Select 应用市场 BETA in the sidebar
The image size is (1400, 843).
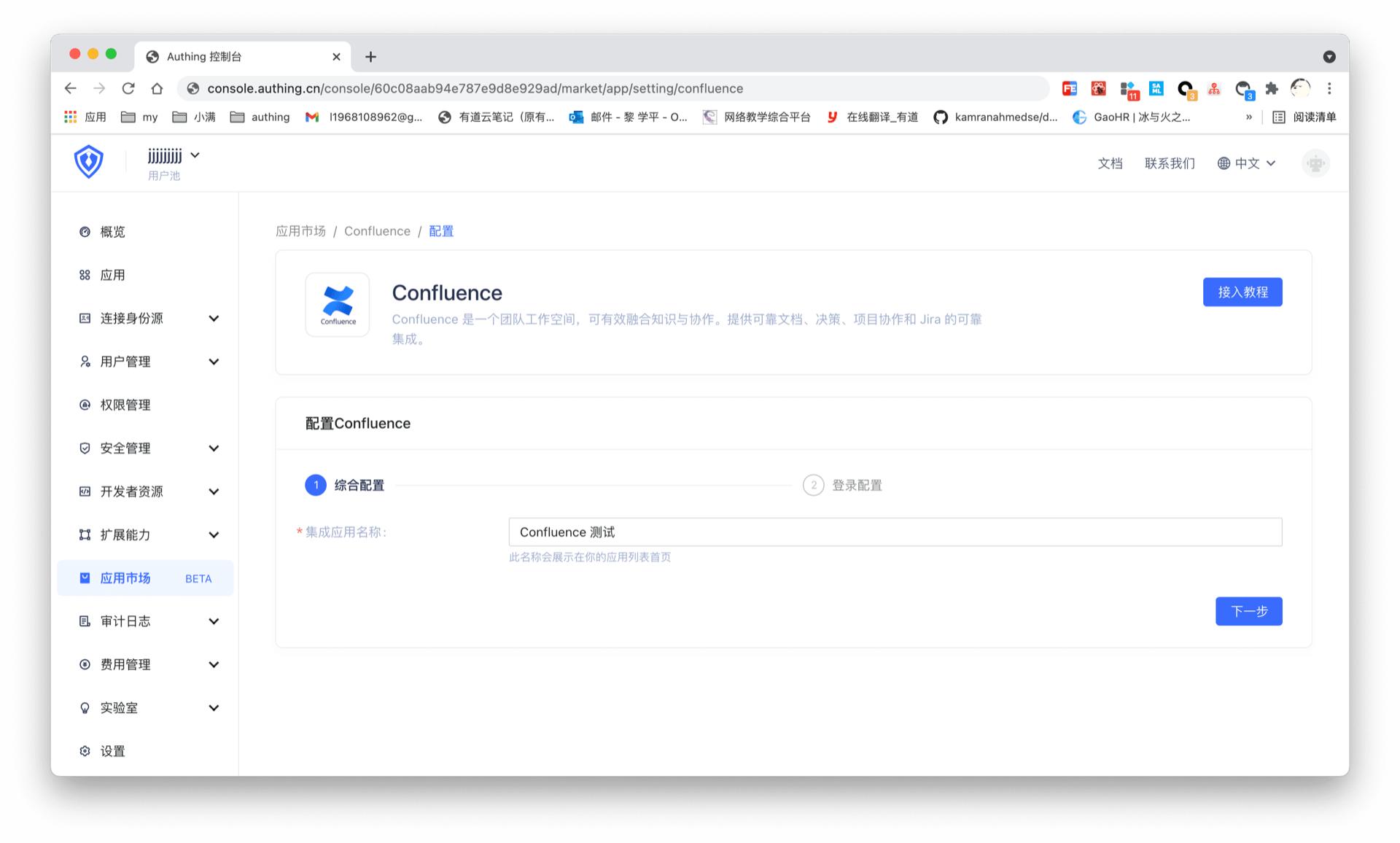(x=146, y=578)
